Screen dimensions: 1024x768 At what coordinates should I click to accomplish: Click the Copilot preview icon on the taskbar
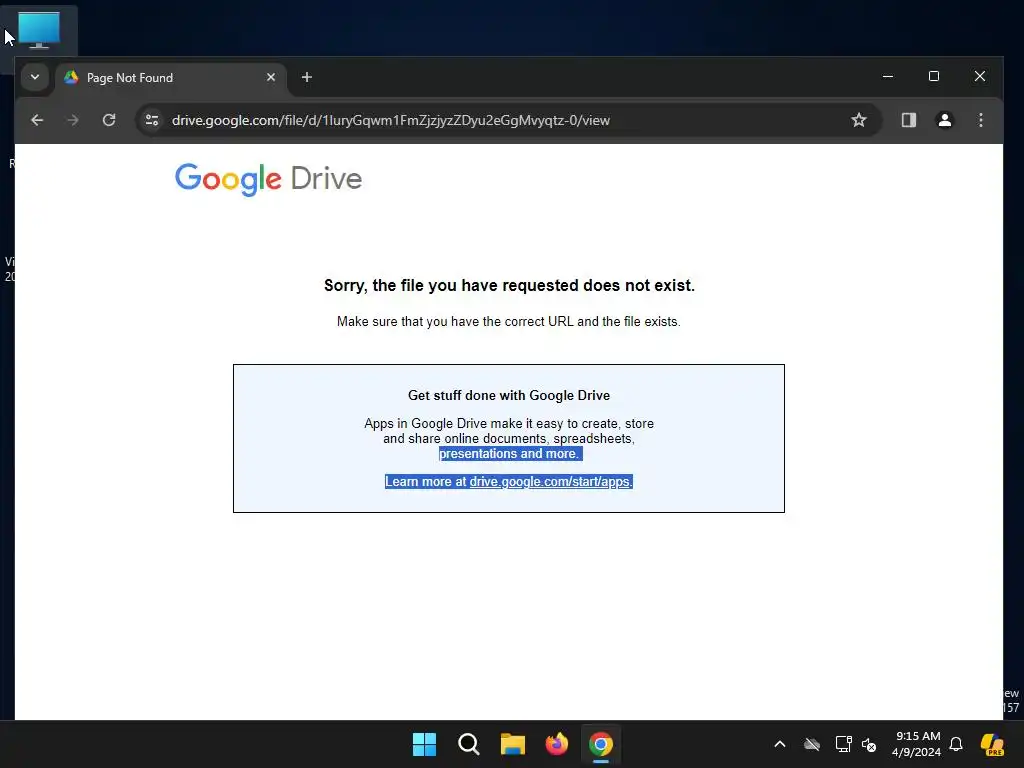coord(992,744)
